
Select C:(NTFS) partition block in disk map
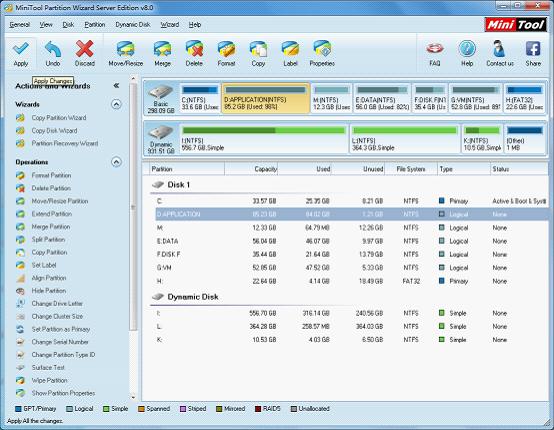tap(200, 98)
